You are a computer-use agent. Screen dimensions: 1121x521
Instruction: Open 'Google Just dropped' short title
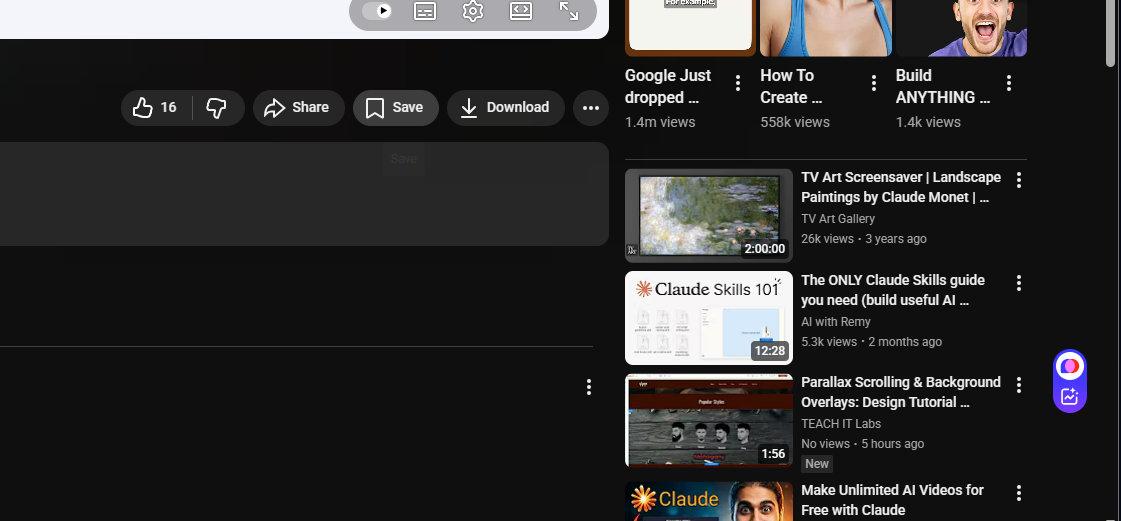click(668, 86)
